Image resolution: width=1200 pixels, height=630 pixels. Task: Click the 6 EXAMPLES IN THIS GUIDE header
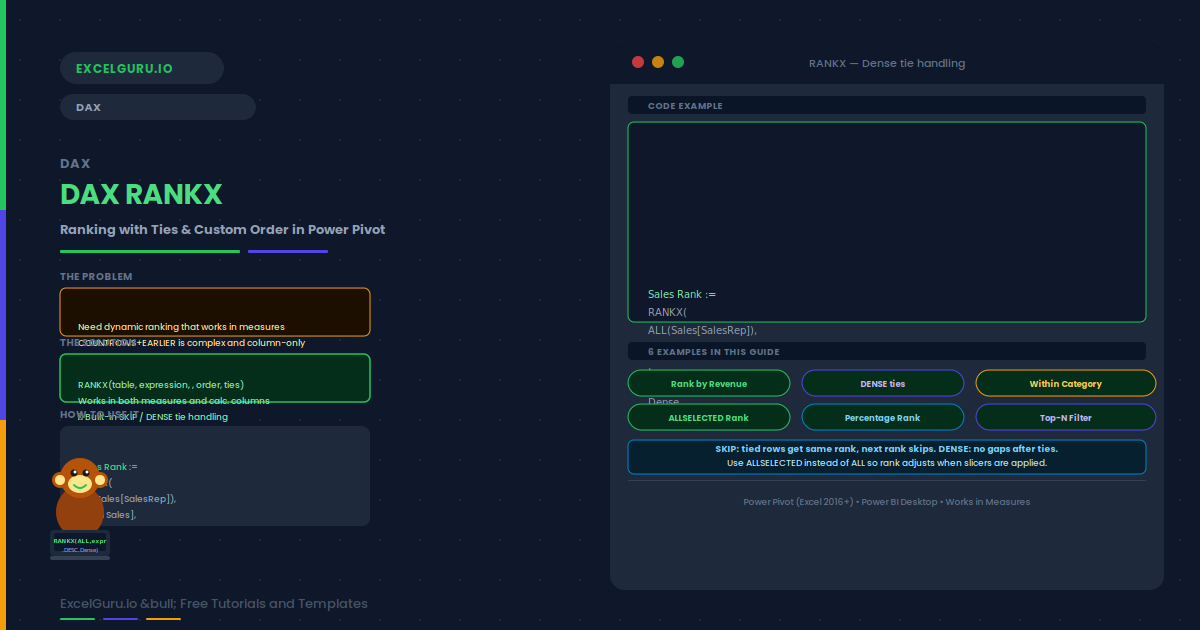pos(887,351)
